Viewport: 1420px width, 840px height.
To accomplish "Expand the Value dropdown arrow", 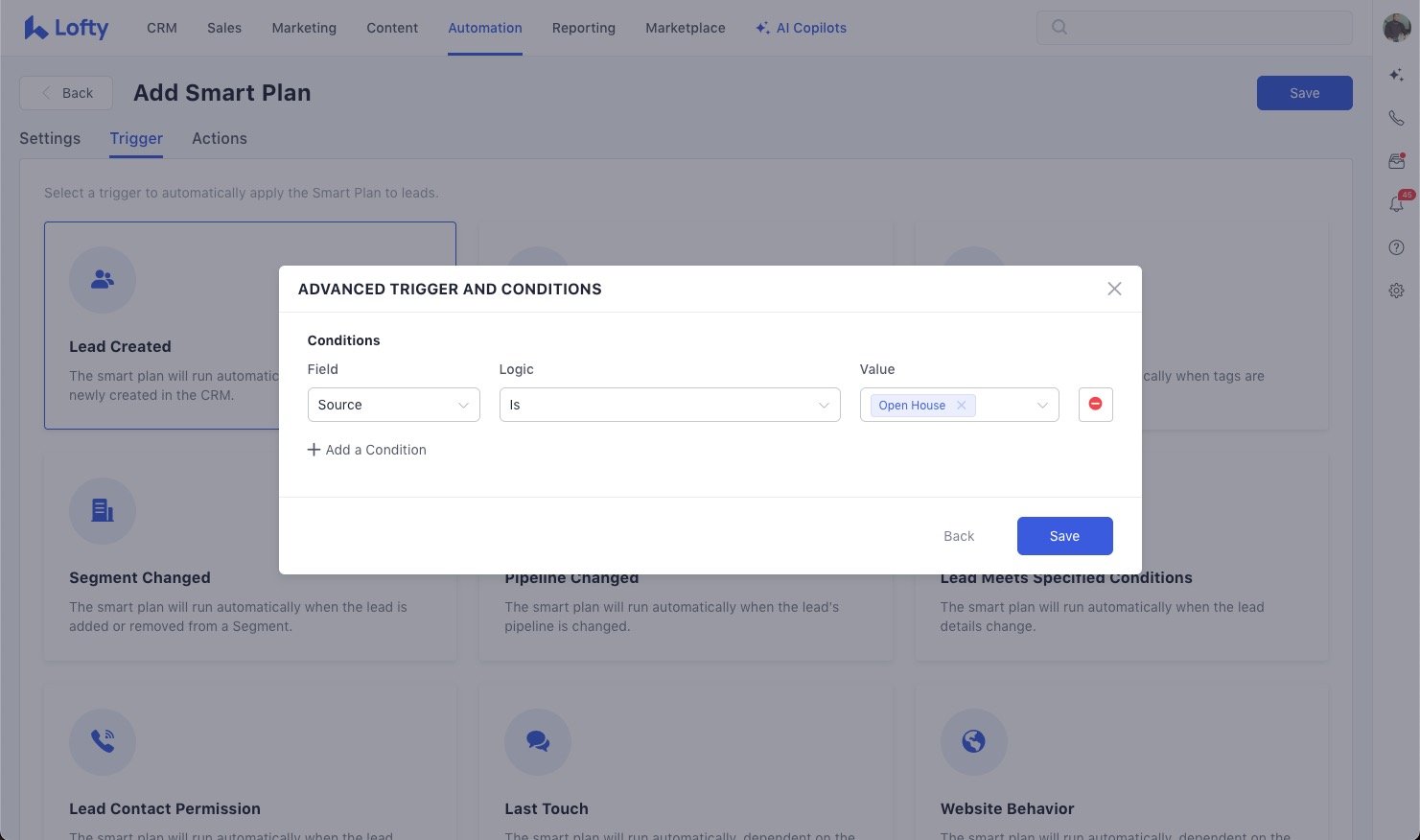I will tap(1042, 406).
